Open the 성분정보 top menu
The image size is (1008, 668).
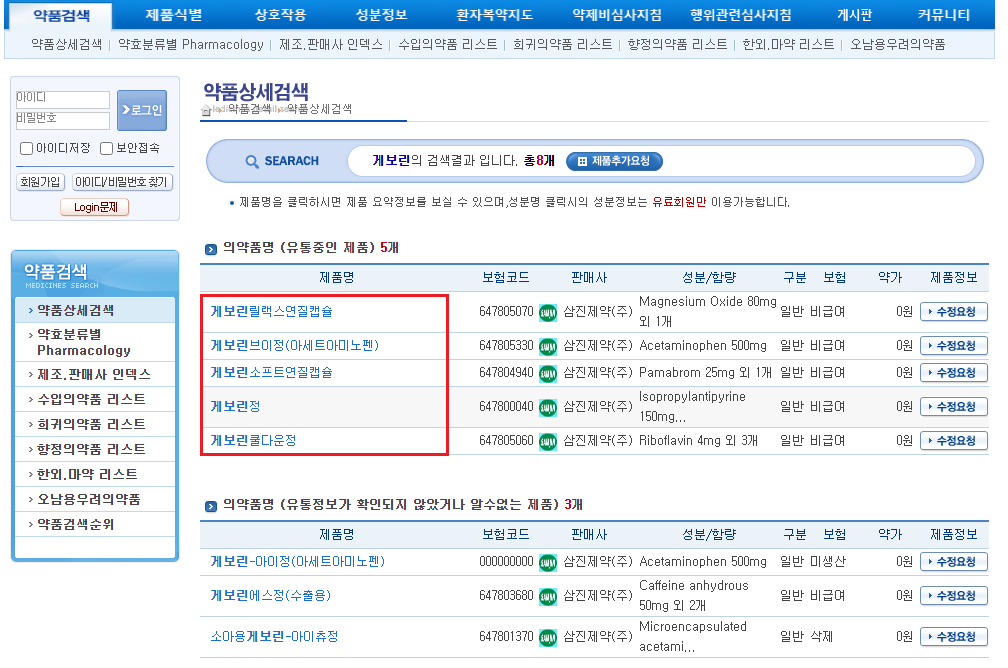[x=382, y=15]
